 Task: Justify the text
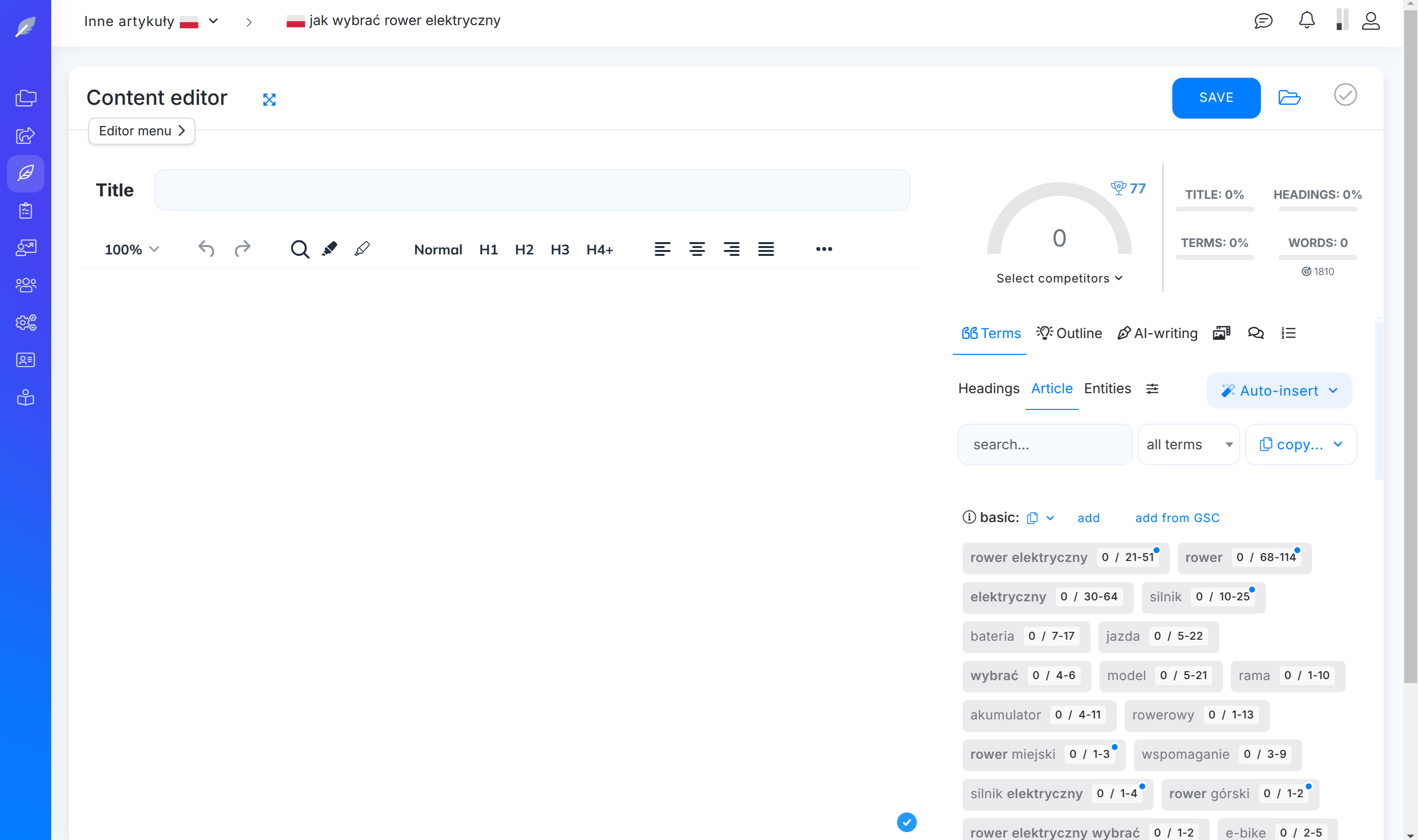[x=766, y=249]
